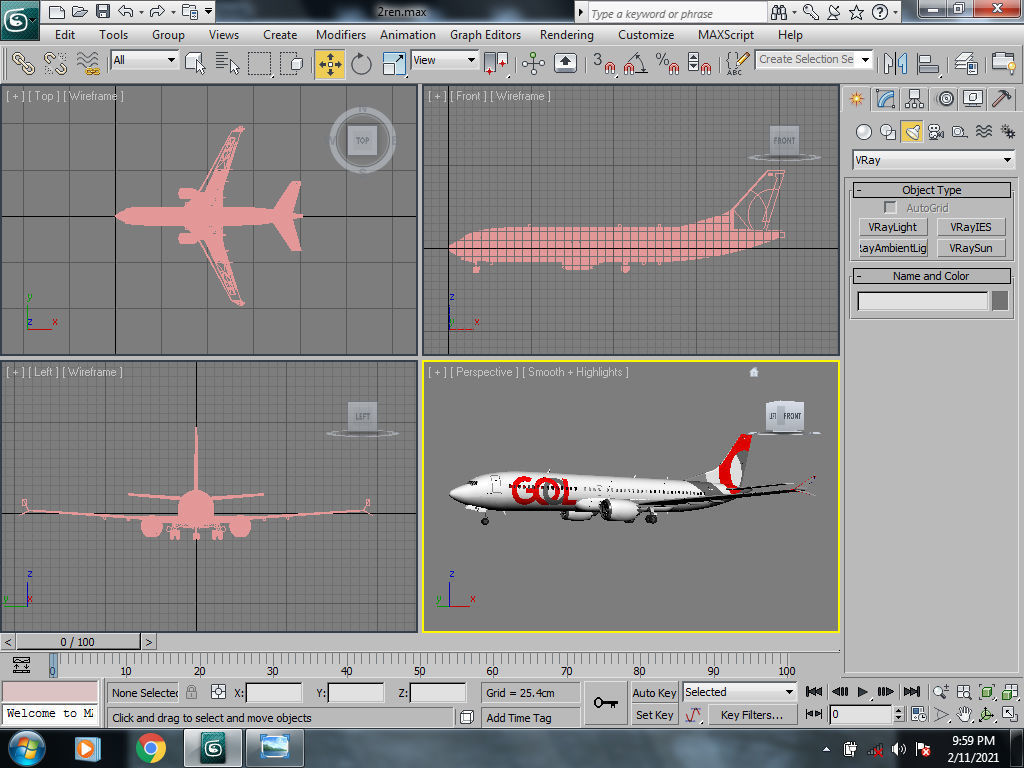
Task: Click the object name input field
Action: tap(922, 301)
